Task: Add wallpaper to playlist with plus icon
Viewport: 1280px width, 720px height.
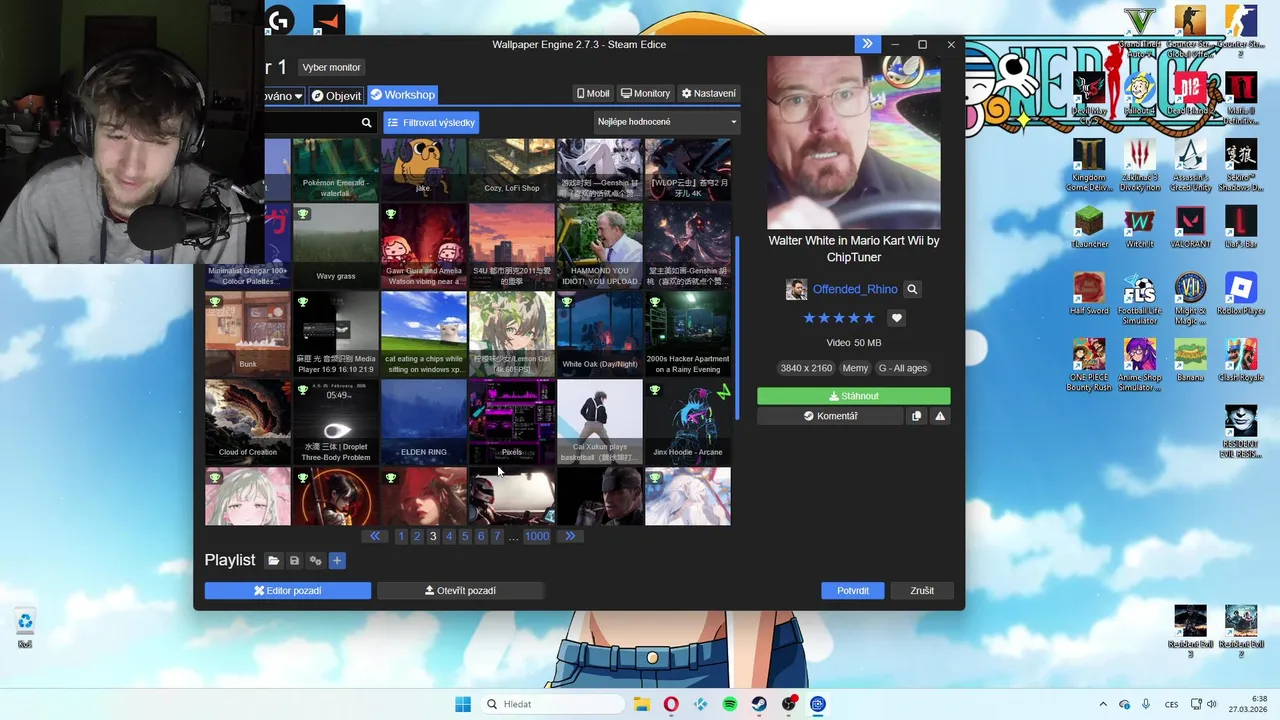Action: point(337,561)
